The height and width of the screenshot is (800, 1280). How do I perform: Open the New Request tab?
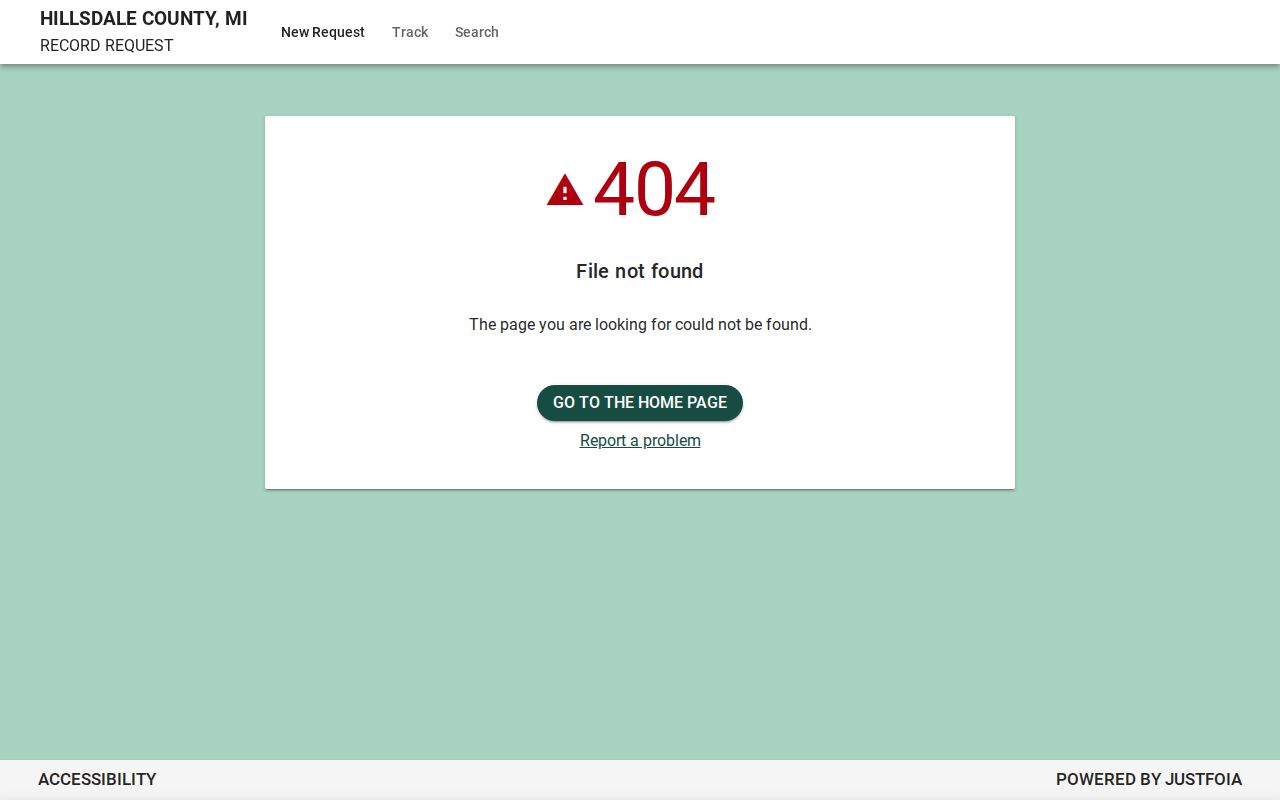click(x=323, y=32)
